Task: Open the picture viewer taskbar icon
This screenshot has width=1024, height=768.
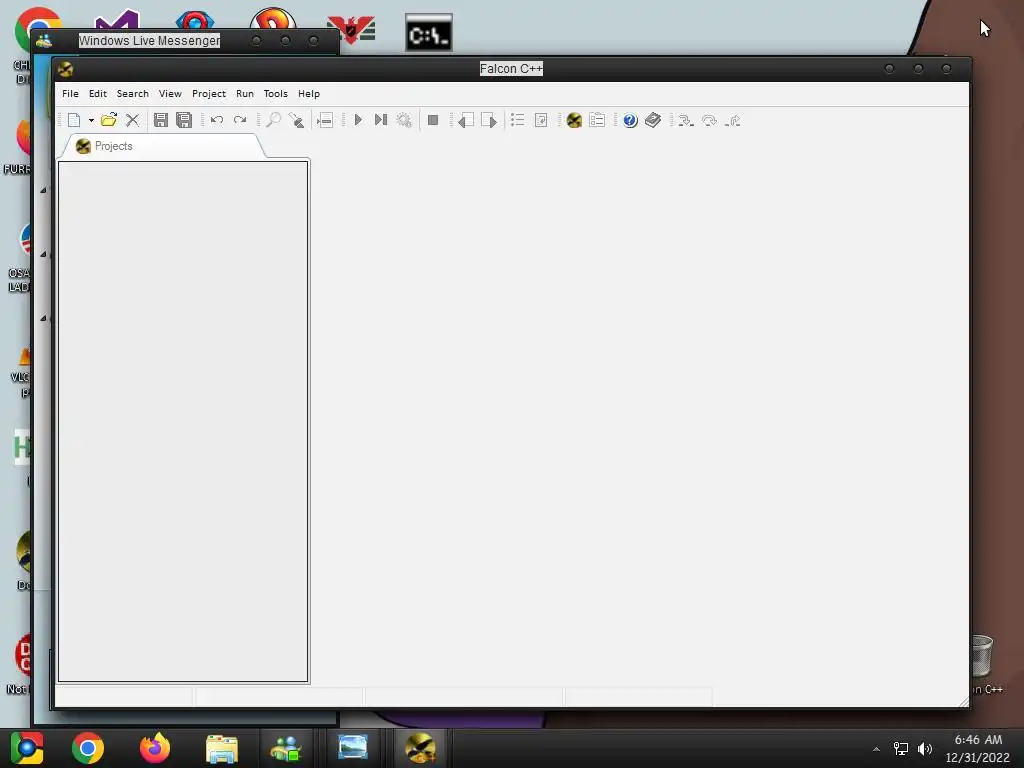Action: (x=353, y=748)
